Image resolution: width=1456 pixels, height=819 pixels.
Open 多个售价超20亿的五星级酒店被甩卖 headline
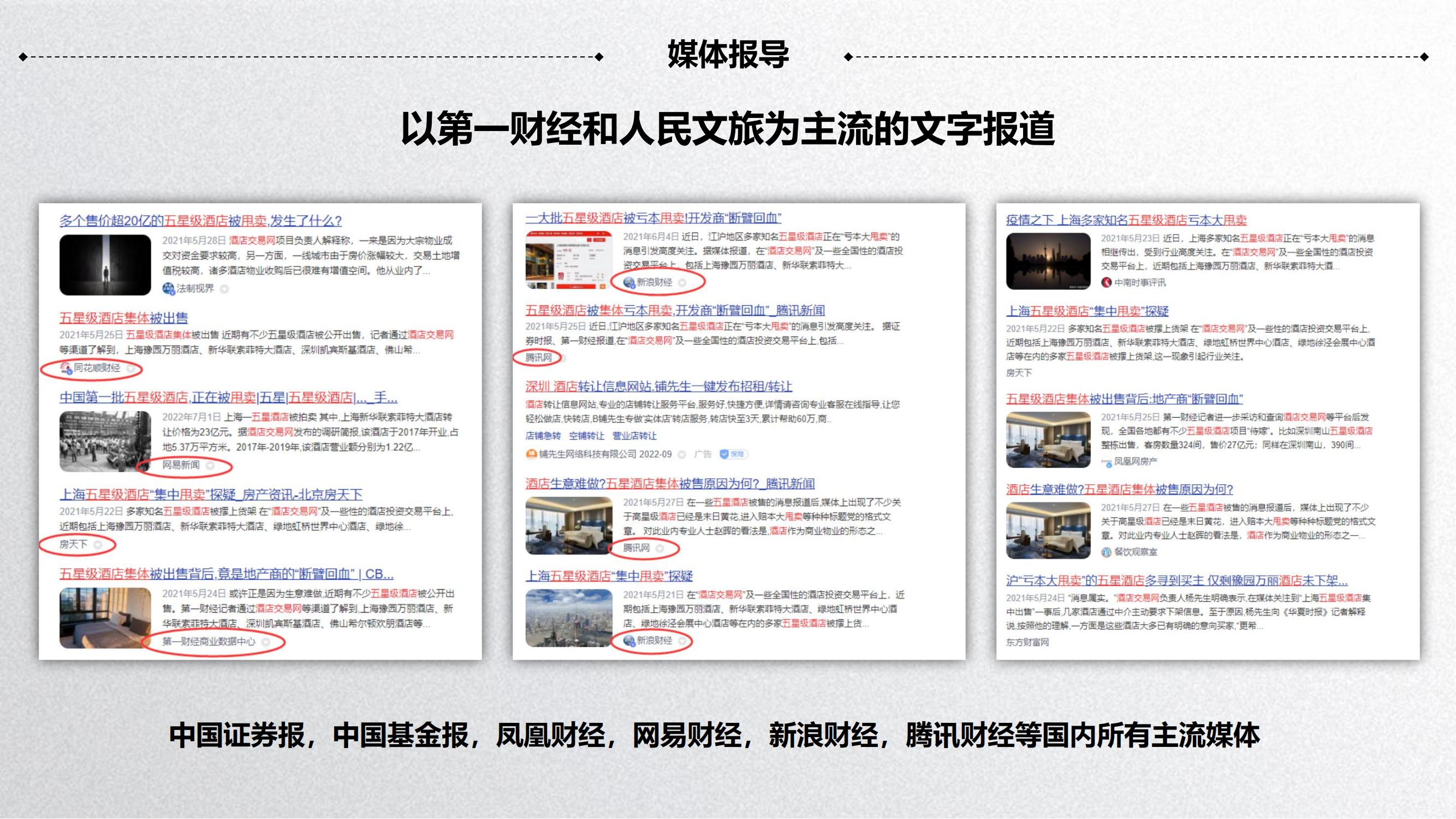click(x=201, y=221)
